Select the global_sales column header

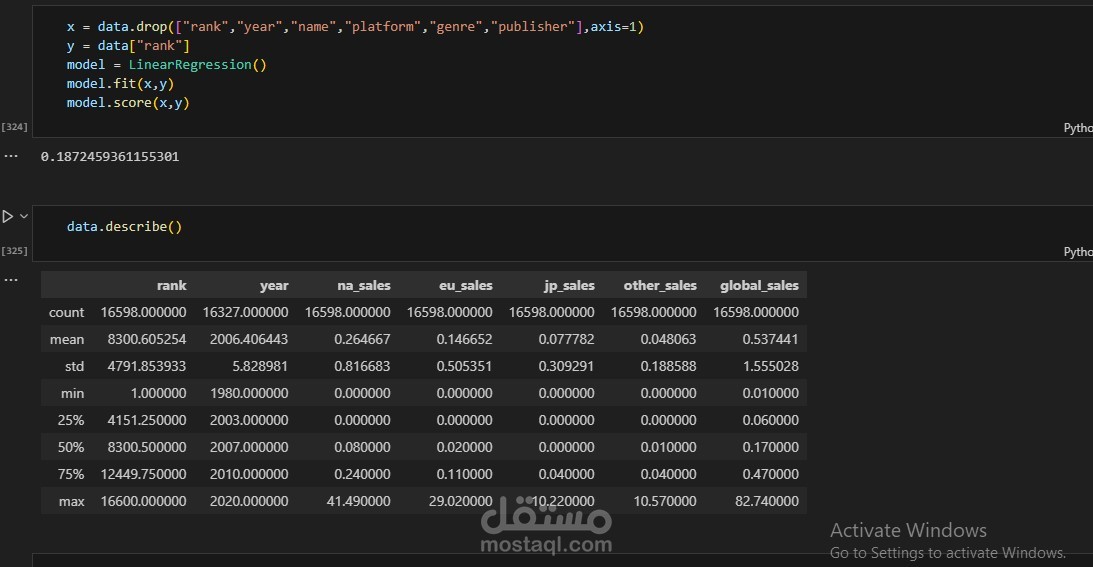(x=759, y=285)
